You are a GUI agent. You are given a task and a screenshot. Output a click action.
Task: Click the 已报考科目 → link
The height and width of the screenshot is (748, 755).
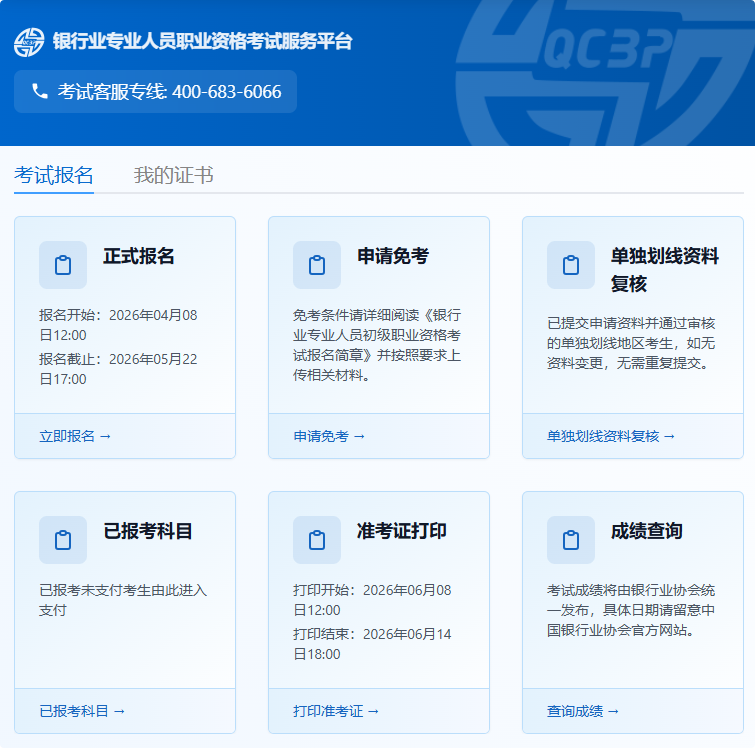(82, 711)
